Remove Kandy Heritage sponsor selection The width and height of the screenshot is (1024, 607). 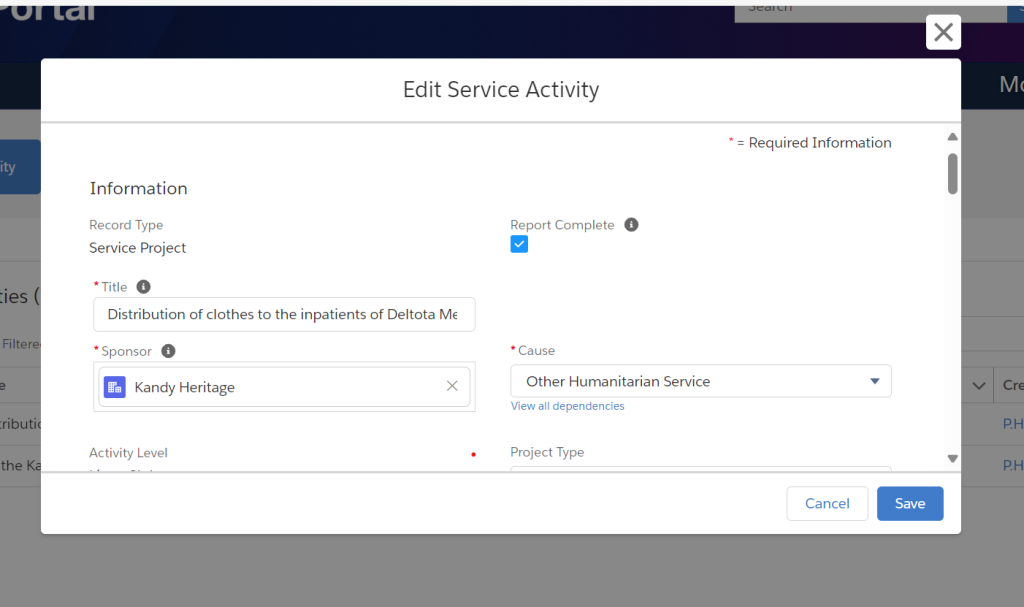coord(452,386)
